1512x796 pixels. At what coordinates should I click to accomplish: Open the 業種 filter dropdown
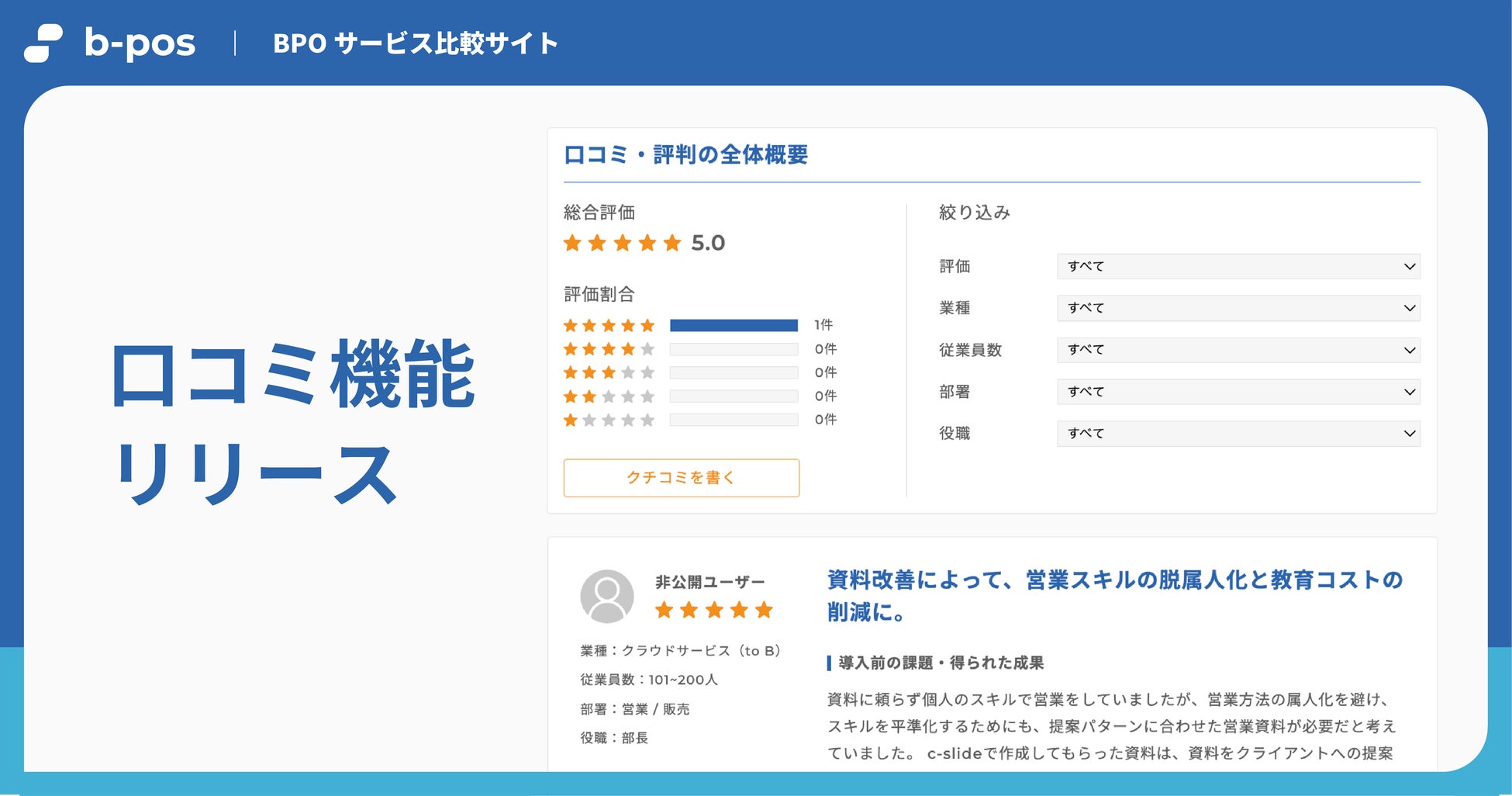pyautogui.click(x=1238, y=308)
